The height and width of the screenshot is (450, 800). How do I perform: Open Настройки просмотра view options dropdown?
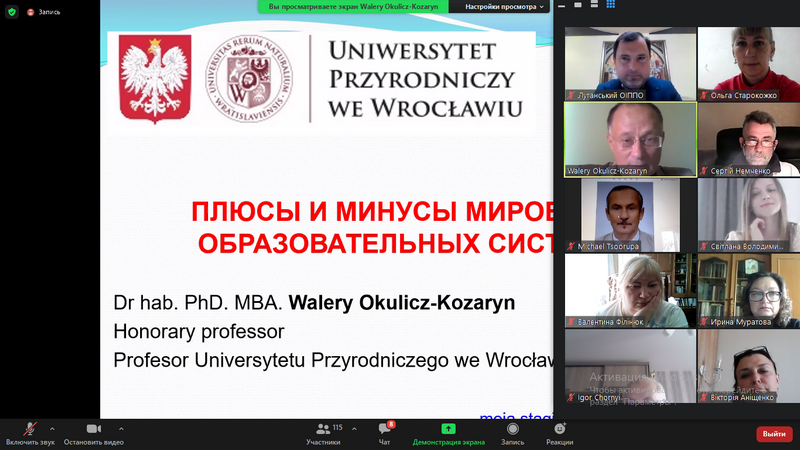(504, 7)
